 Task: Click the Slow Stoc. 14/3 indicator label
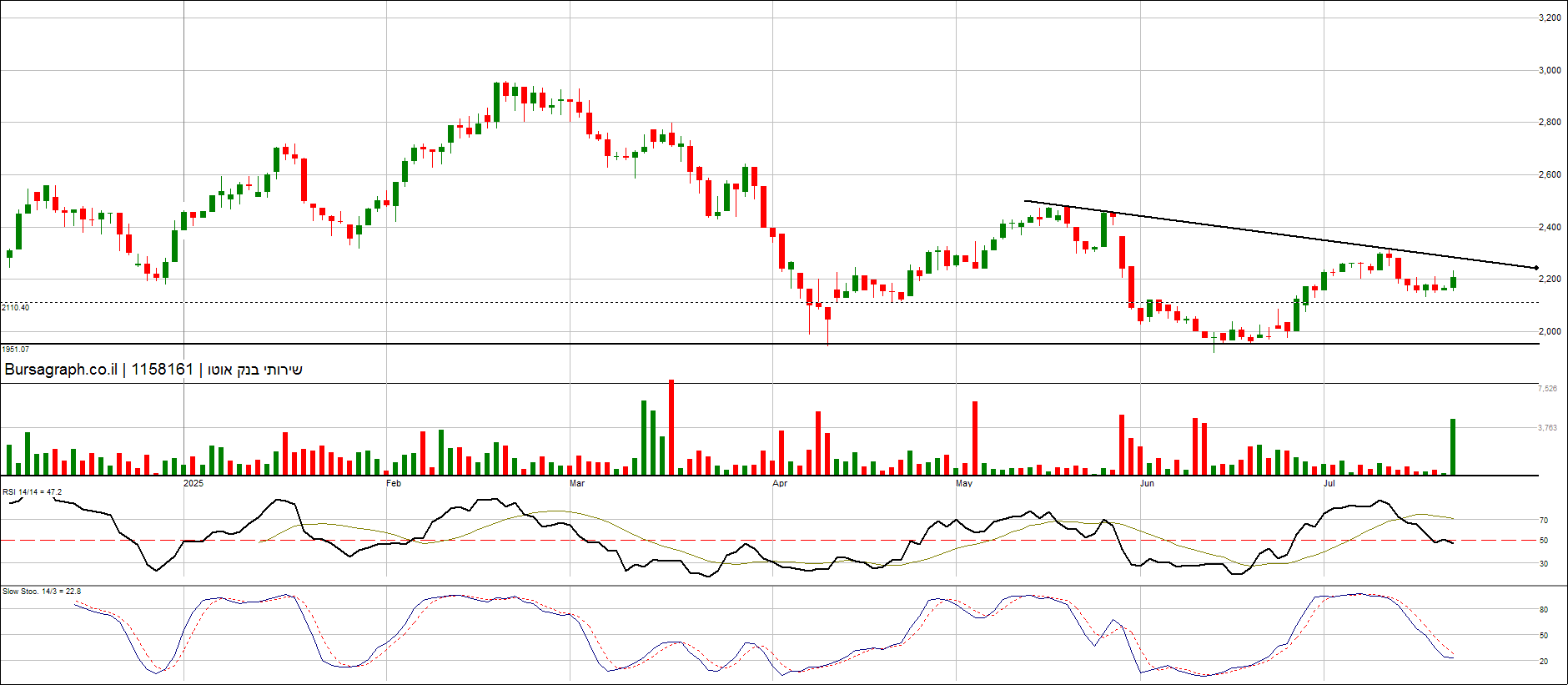click(42, 592)
